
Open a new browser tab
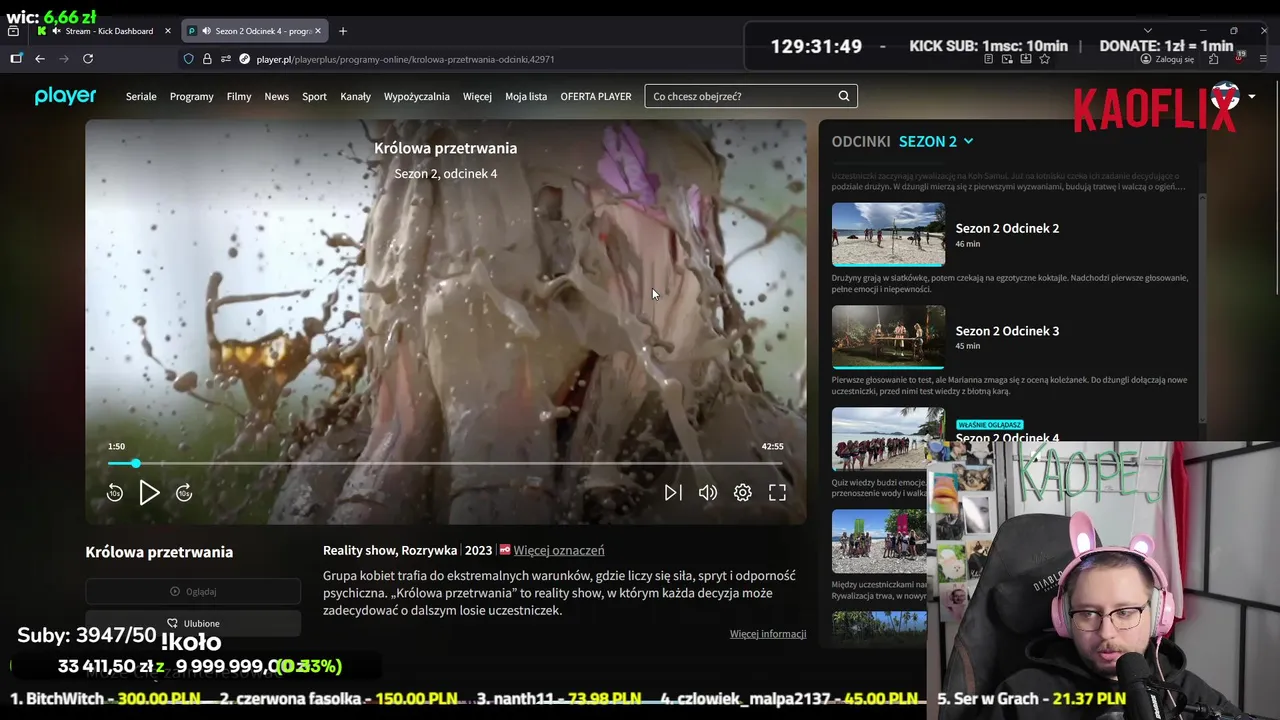(x=343, y=31)
